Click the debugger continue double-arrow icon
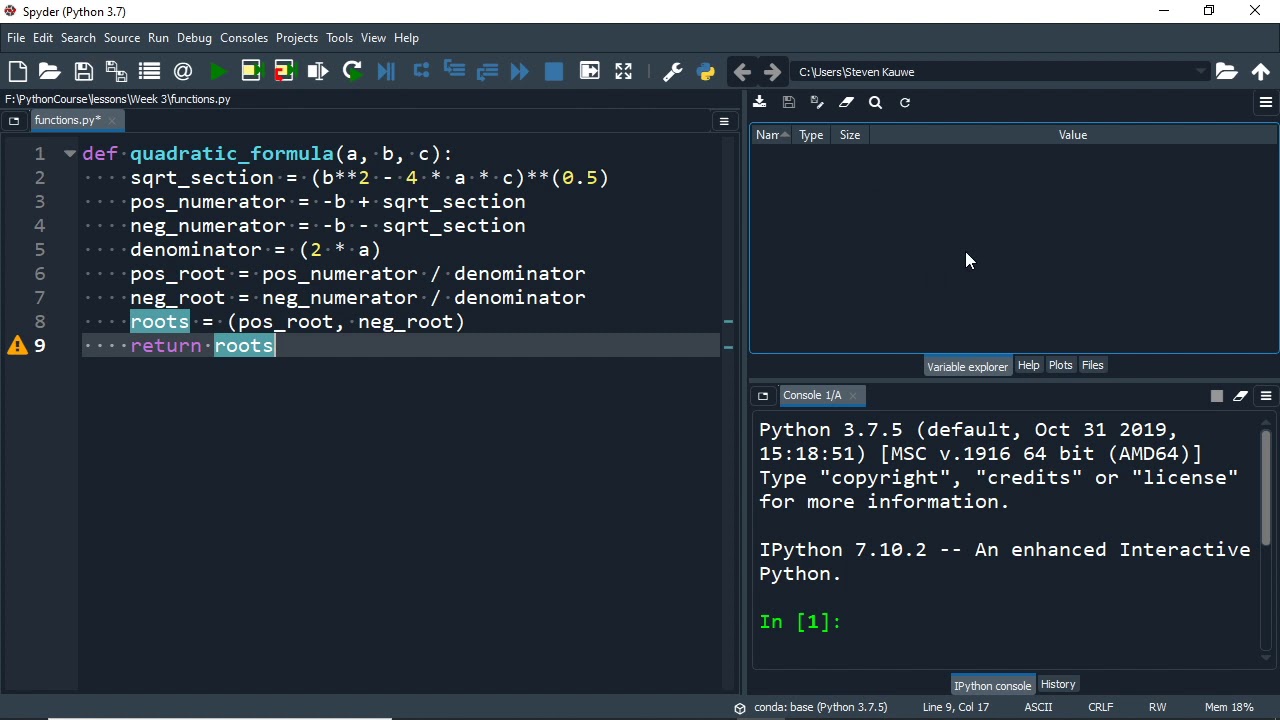This screenshot has width=1280, height=720. [x=520, y=72]
